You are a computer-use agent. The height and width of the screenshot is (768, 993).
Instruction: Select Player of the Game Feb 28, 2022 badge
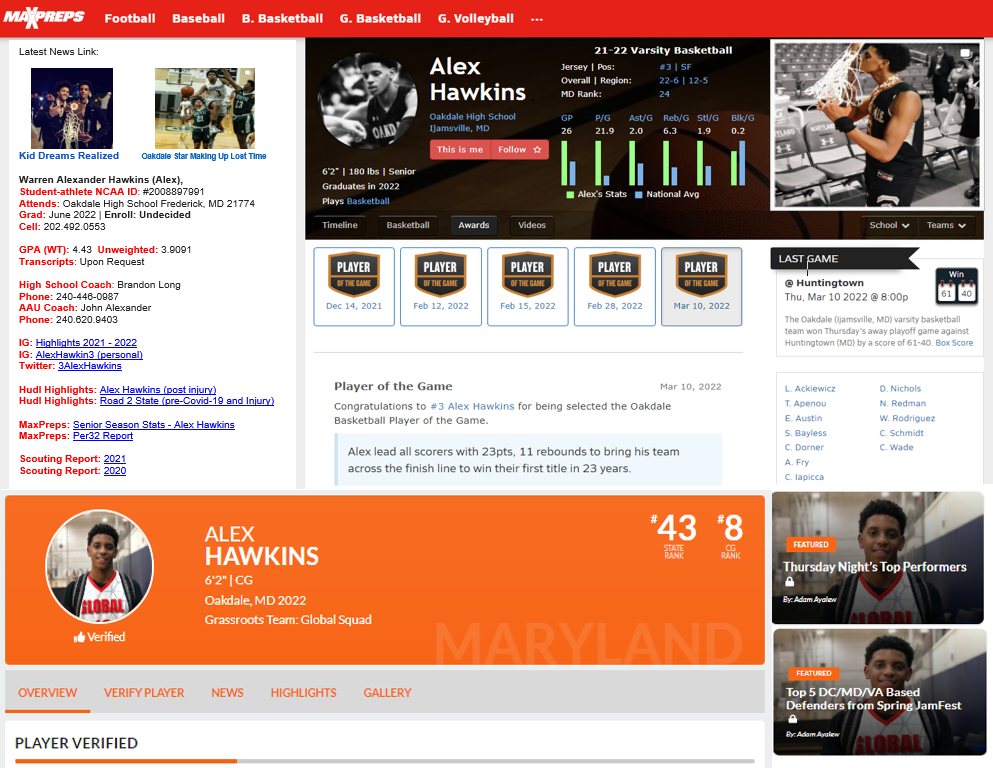615,287
